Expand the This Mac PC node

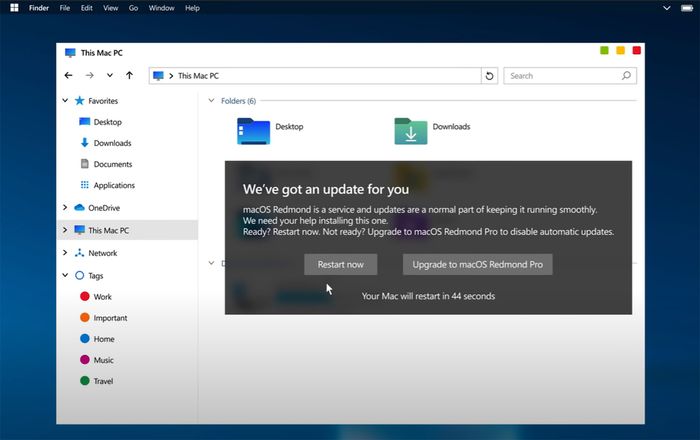coord(65,230)
